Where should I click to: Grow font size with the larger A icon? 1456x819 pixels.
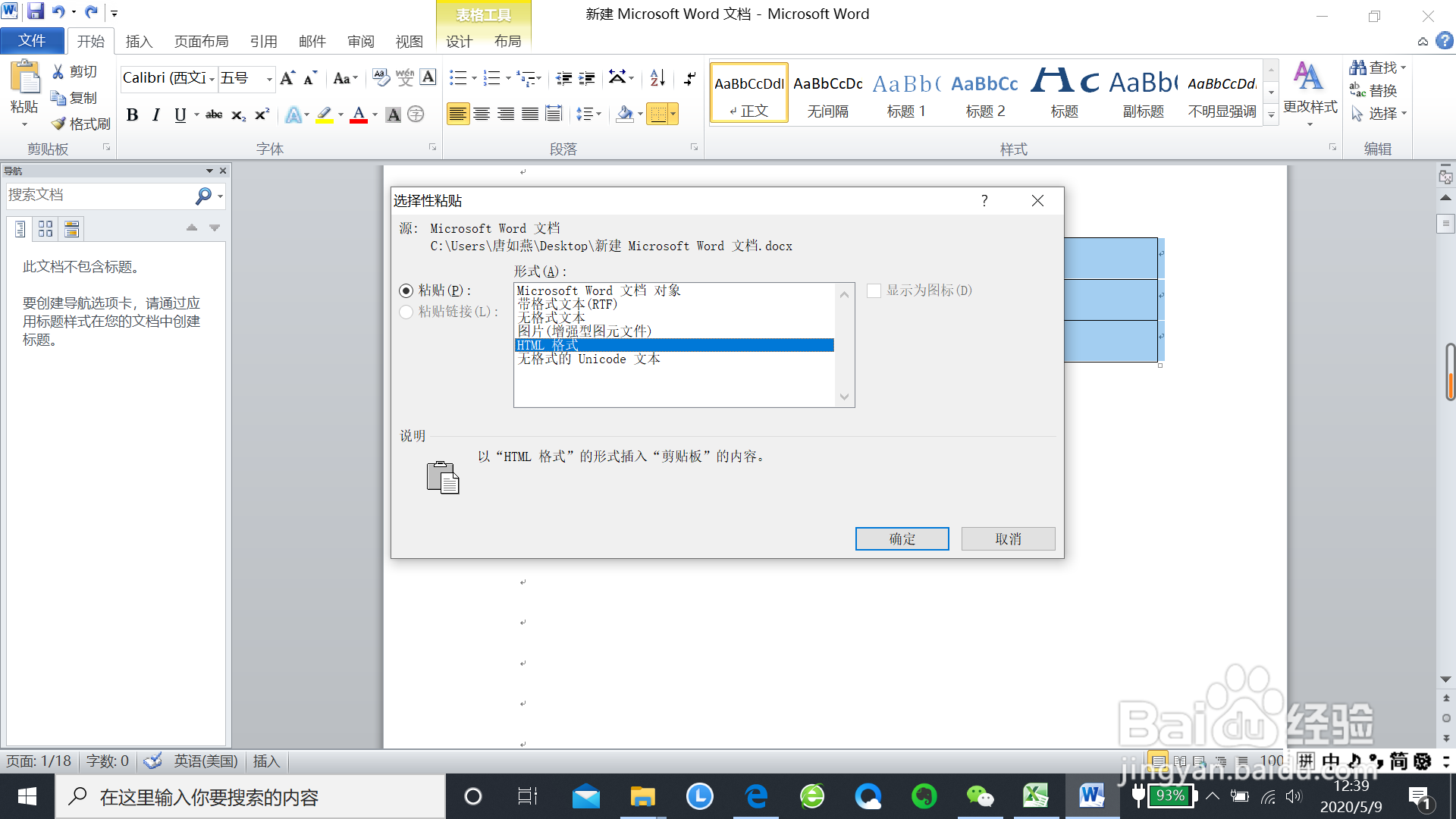287,78
